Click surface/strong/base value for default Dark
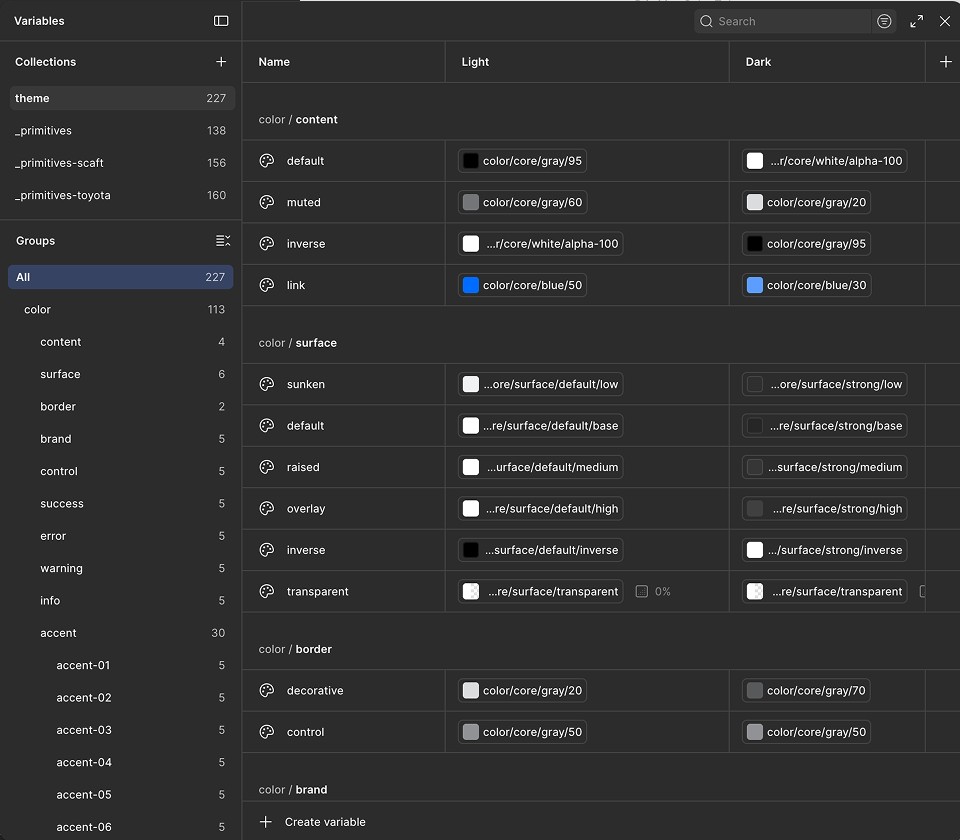Image resolution: width=960 pixels, height=840 pixels. (825, 426)
